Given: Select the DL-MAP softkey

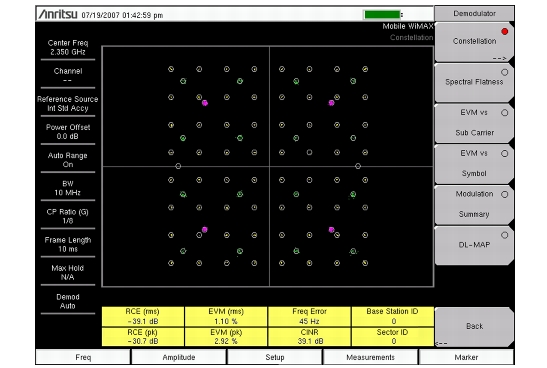Looking at the screenshot, I should click(x=474, y=246).
